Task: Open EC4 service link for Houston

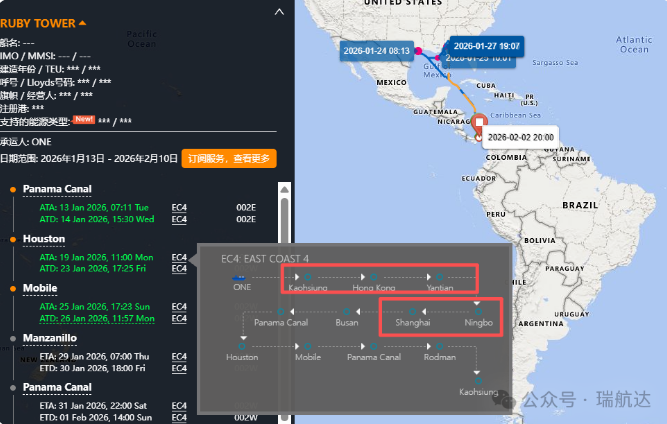Action: (x=179, y=257)
